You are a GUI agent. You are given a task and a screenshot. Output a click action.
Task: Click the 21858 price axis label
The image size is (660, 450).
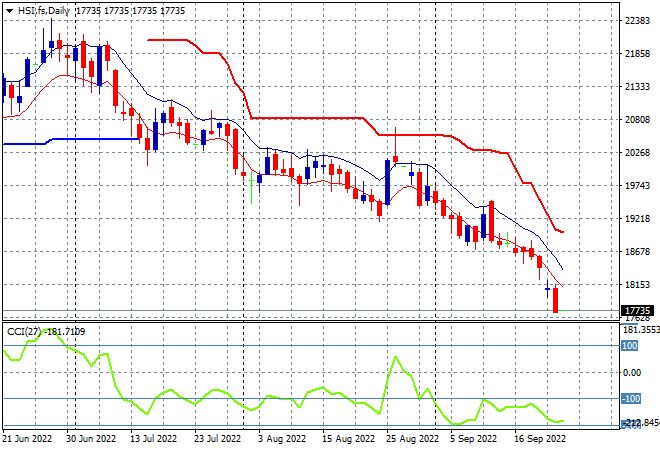[x=638, y=54]
